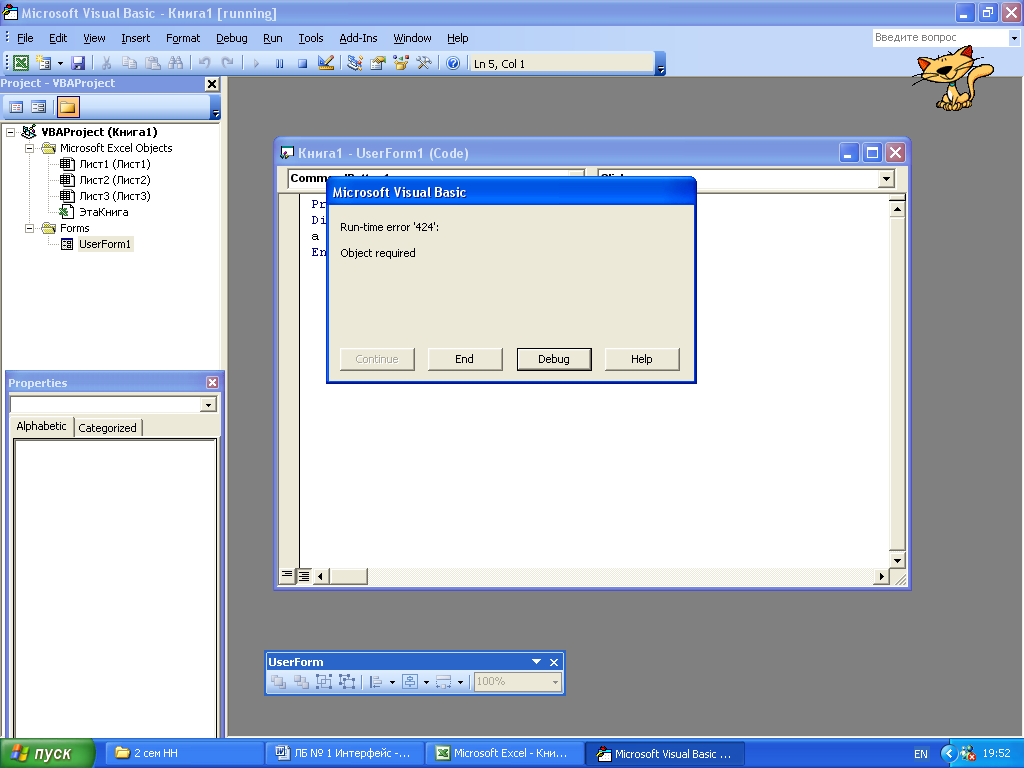Click the Find binoculars icon
Screen dimensions: 1024x768
pyautogui.click(x=176, y=63)
